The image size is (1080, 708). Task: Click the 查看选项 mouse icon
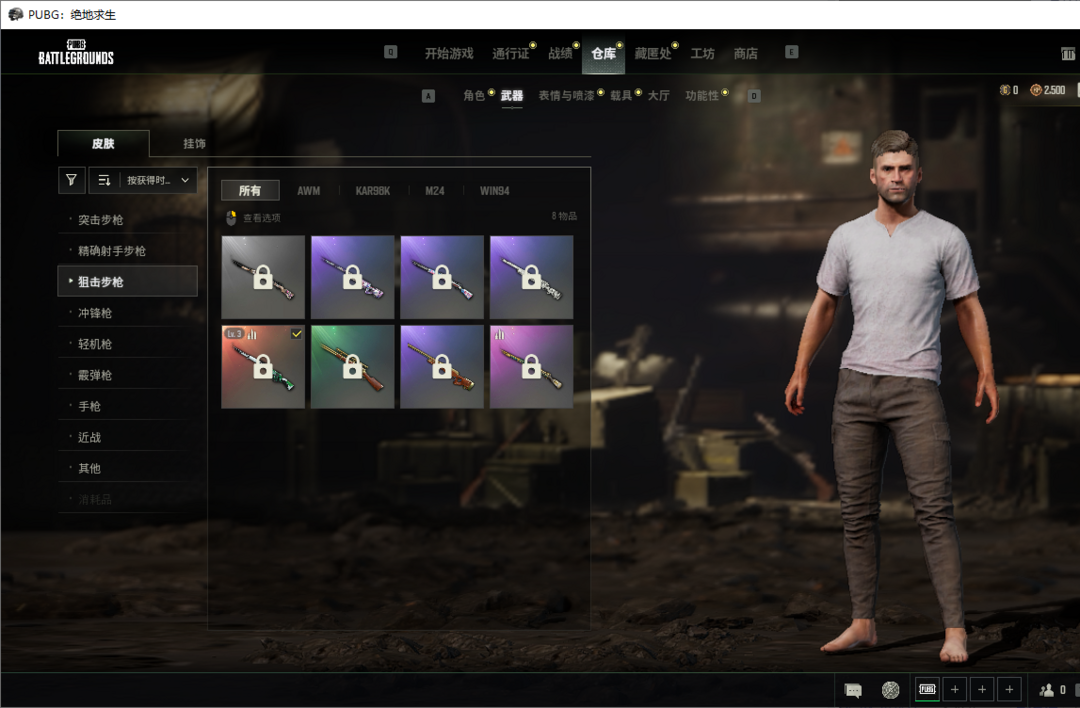point(231,218)
